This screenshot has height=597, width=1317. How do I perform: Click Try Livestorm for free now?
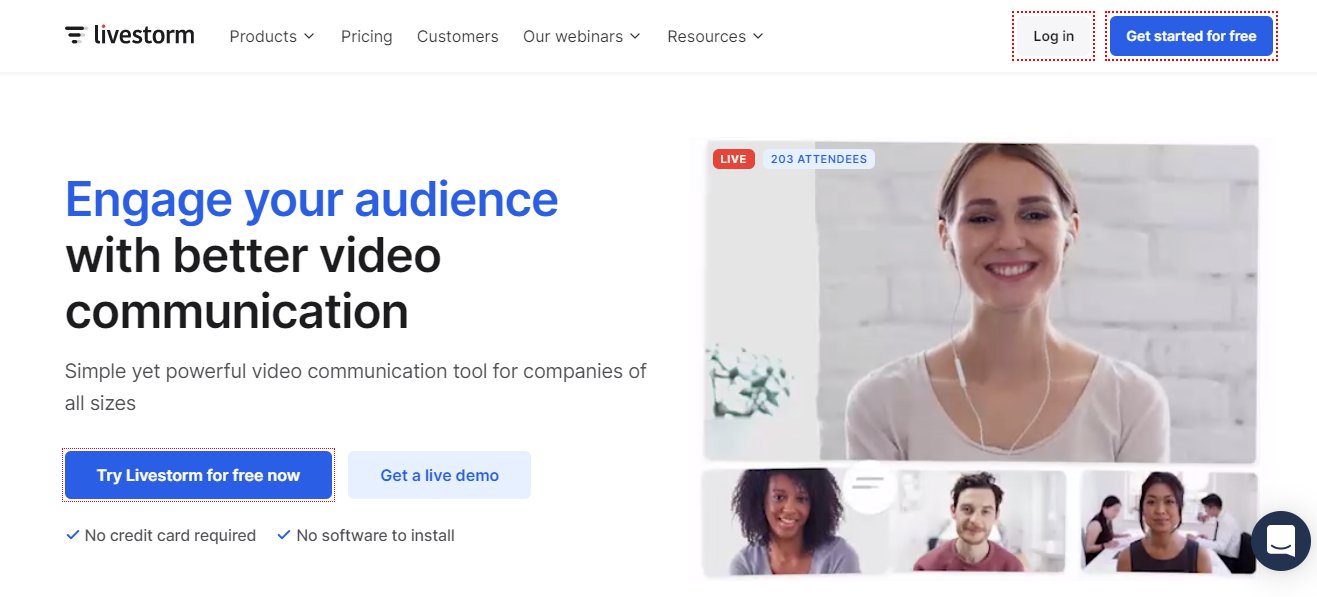(x=198, y=475)
